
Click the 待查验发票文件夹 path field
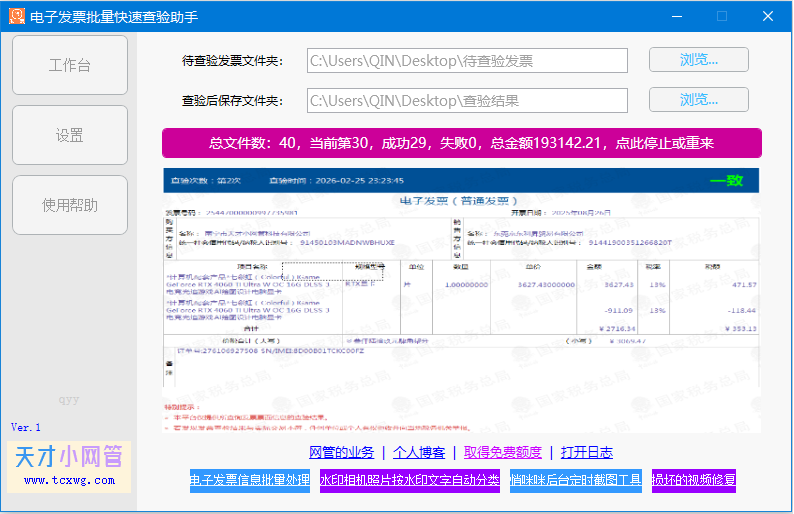[x=467, y=61]
